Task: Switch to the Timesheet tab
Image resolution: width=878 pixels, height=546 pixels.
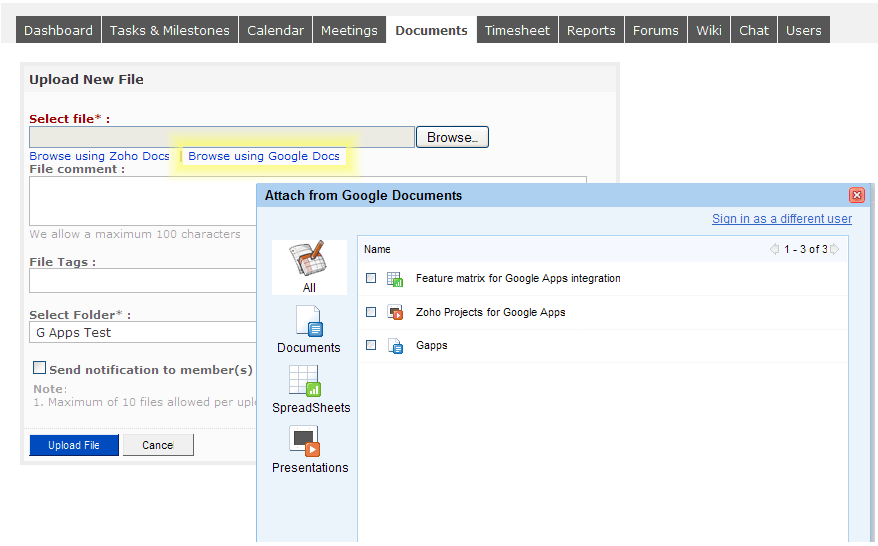Action: click(517, 30)
